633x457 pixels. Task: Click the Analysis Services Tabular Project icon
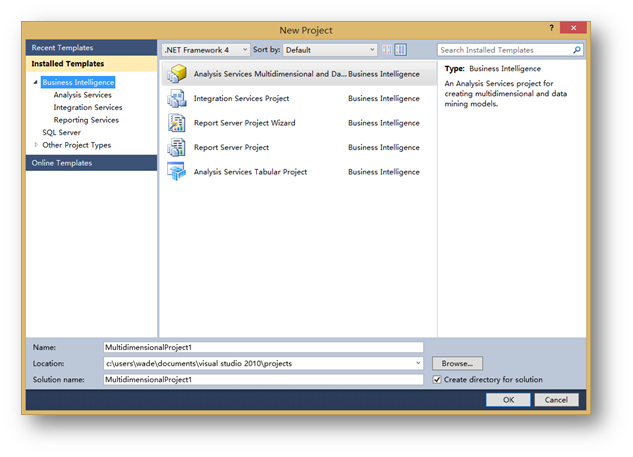pos(177,172)
